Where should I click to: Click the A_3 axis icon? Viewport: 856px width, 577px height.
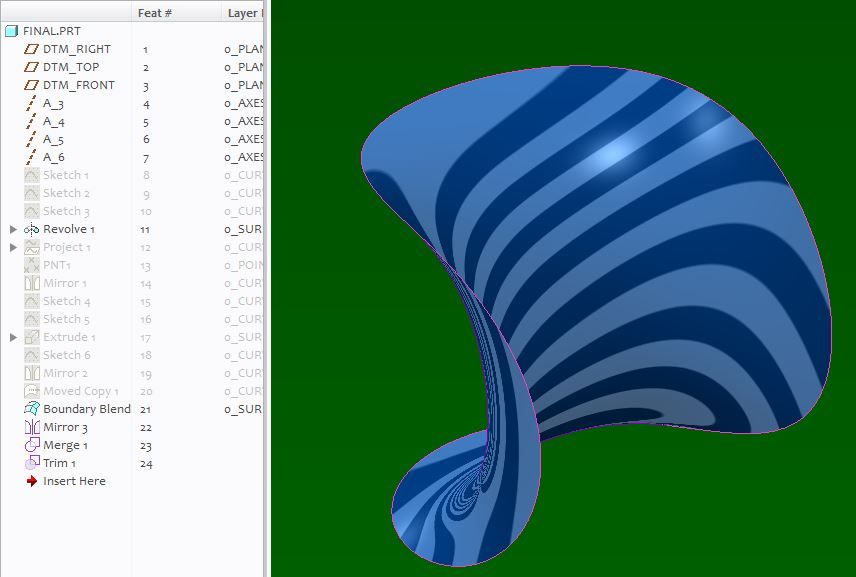pyautogui.click(x=32, y=103)
